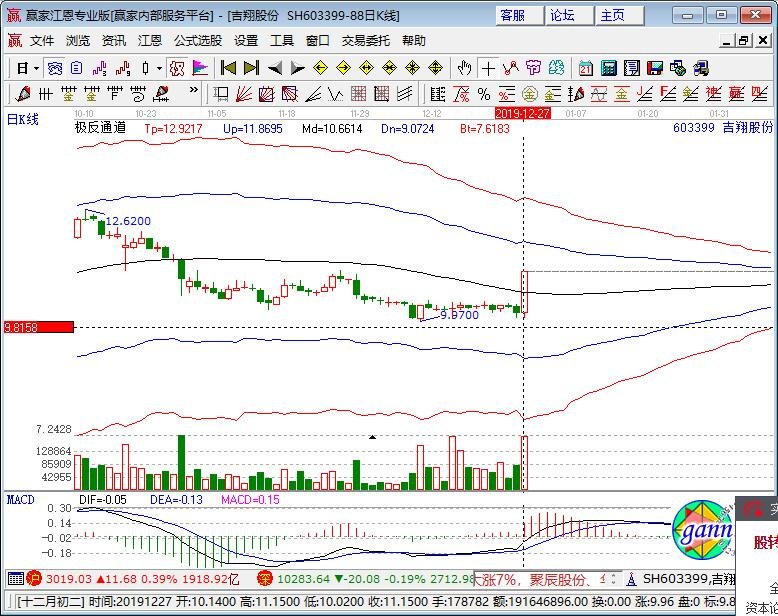
Task: Select the purple stair-step 3 indicator icon
Action: coord(99,68)
